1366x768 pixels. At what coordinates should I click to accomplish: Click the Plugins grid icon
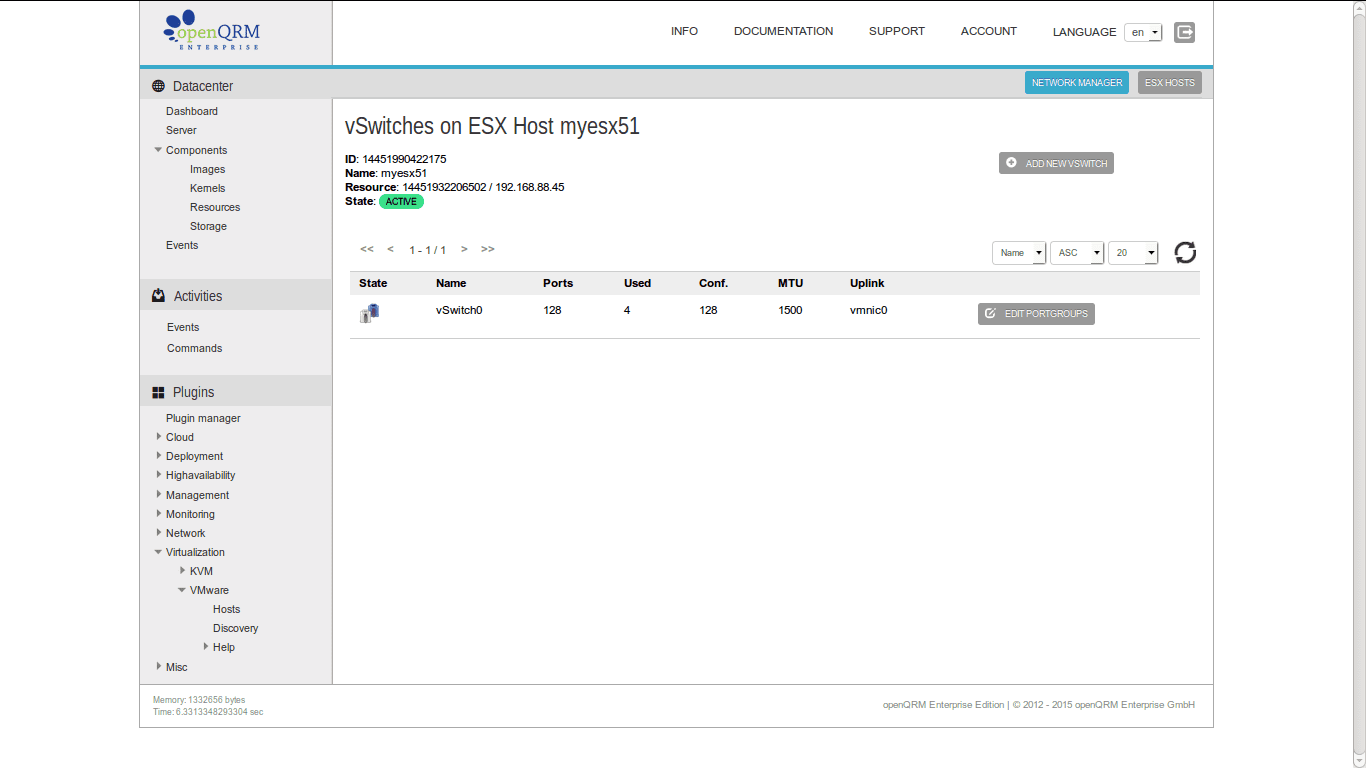pyautogui.click(x=158, y=392)
